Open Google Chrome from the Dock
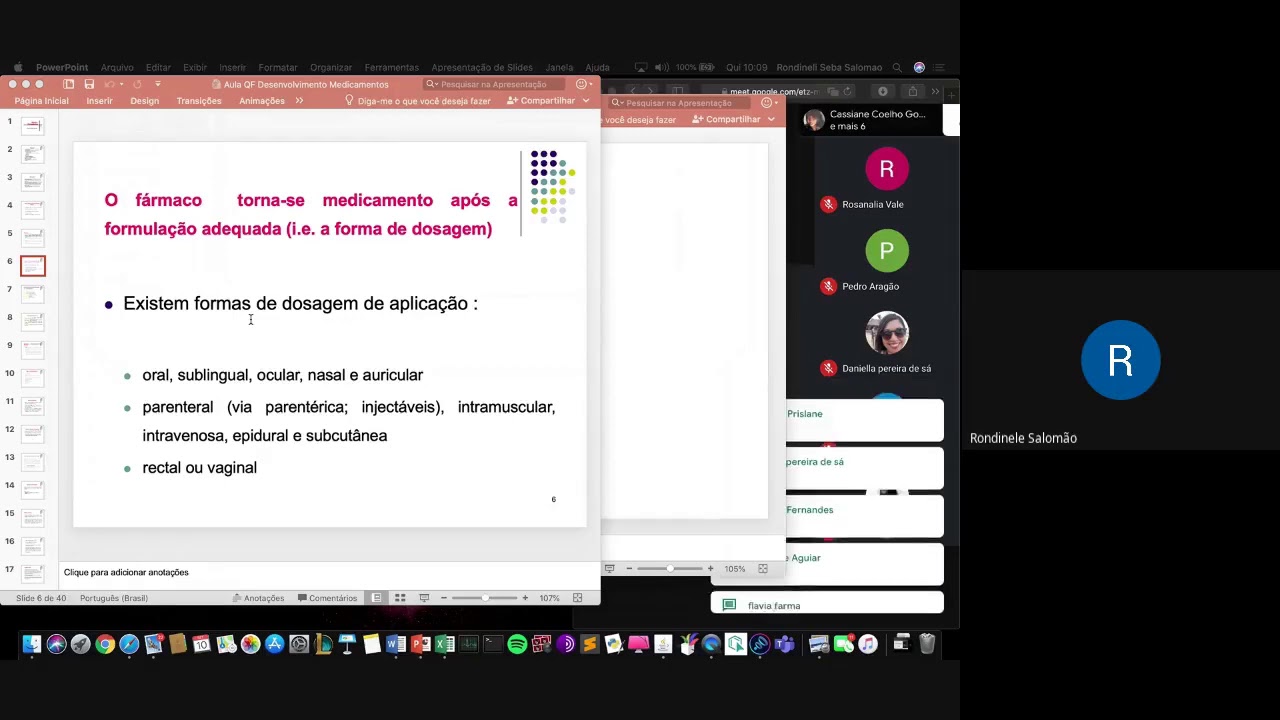1280x720 pixels. tap(105, 644)
